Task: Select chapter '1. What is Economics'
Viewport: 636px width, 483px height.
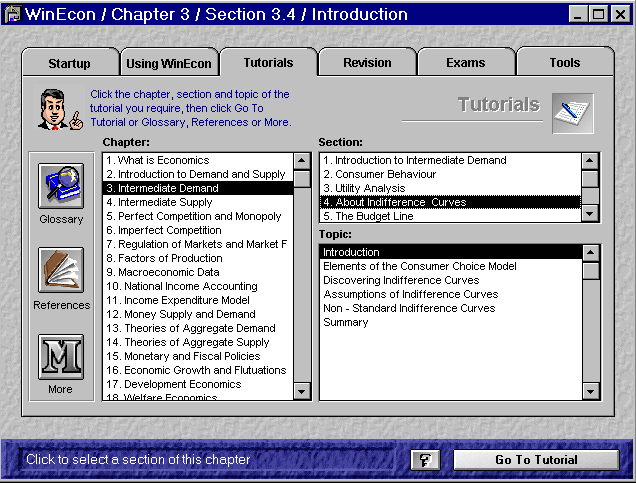Action: pyautogui.click(x=198, y=160)
